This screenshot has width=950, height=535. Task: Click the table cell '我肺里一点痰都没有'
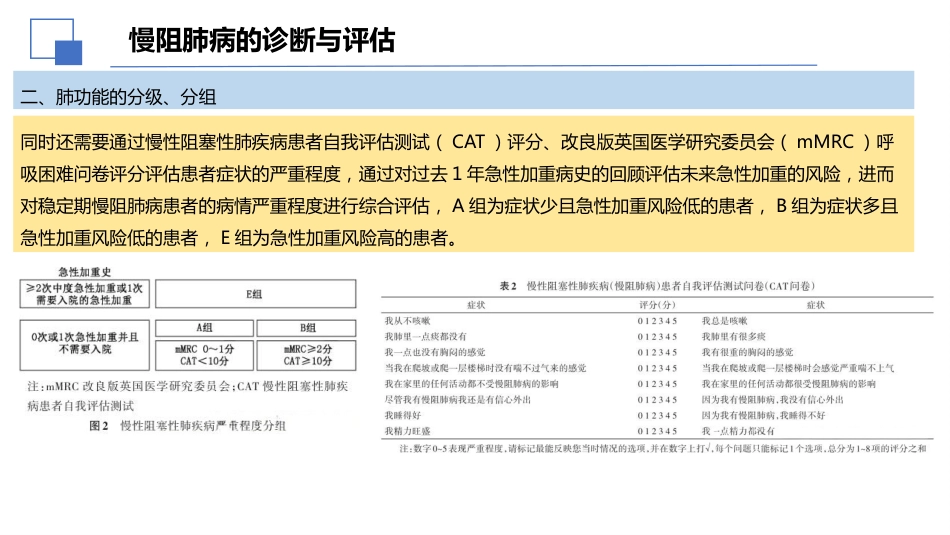pos(425,337)
